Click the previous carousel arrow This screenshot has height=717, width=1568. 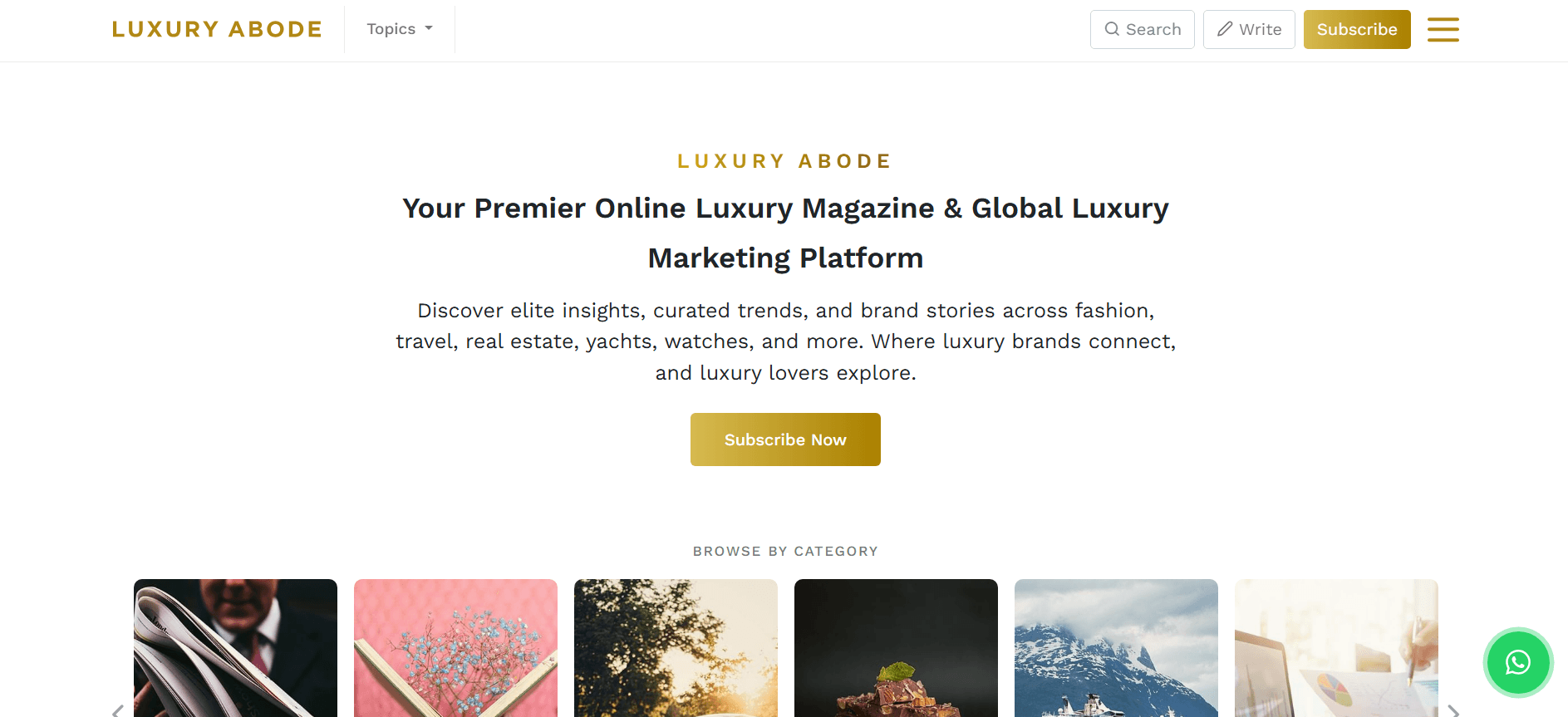(x=118, y=710)
